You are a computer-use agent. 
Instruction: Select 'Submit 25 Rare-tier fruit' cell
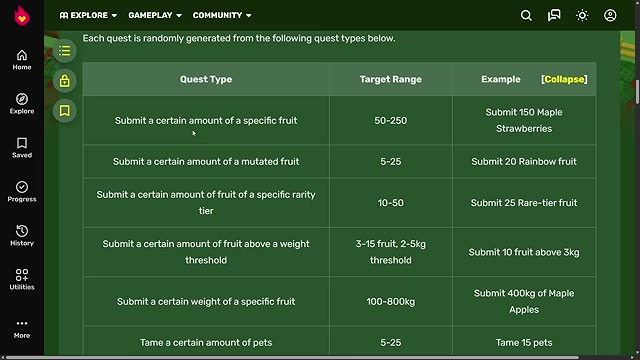(x=524, y=203)
